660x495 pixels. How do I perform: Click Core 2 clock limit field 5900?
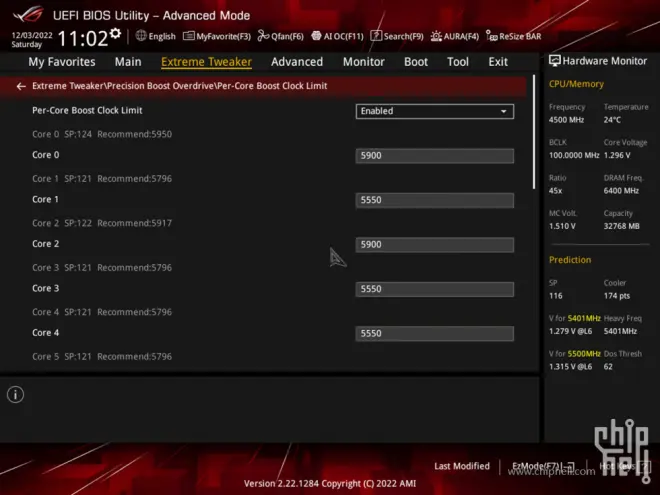(x=434, y=245)
